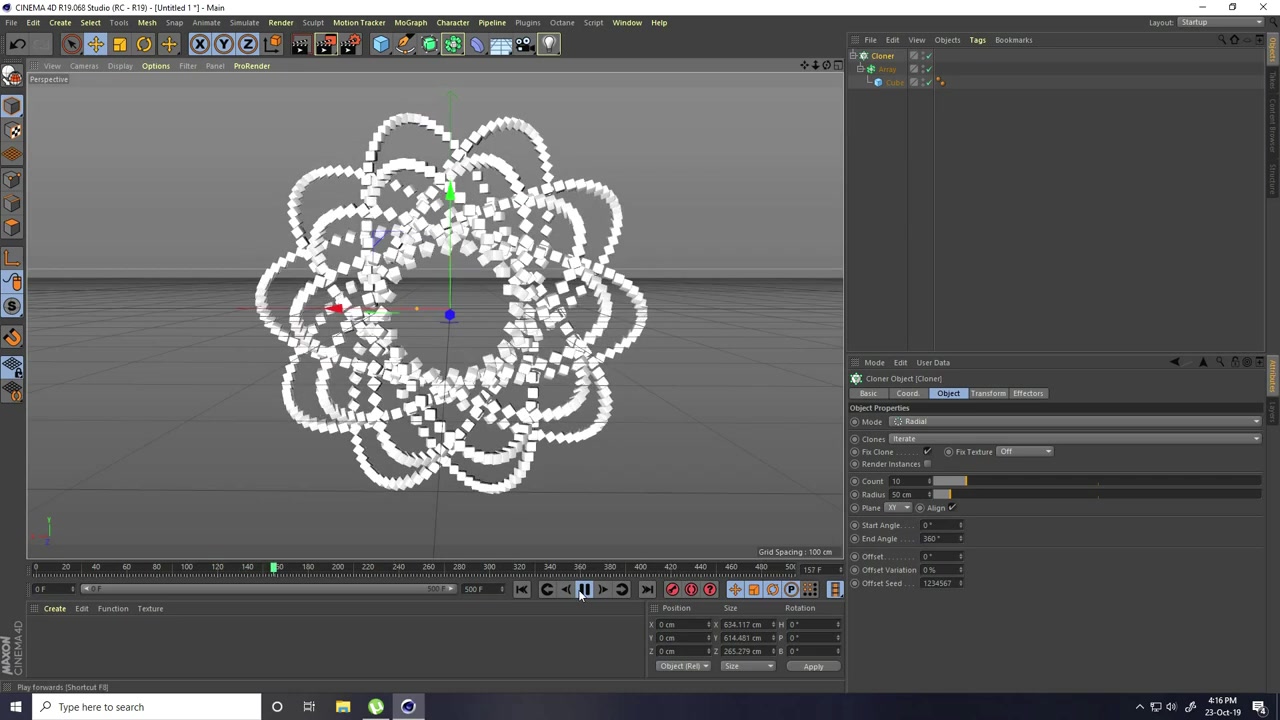The image size is (1280, 720).
Task: Click the Floor environment icon
Action: (501, 44)
